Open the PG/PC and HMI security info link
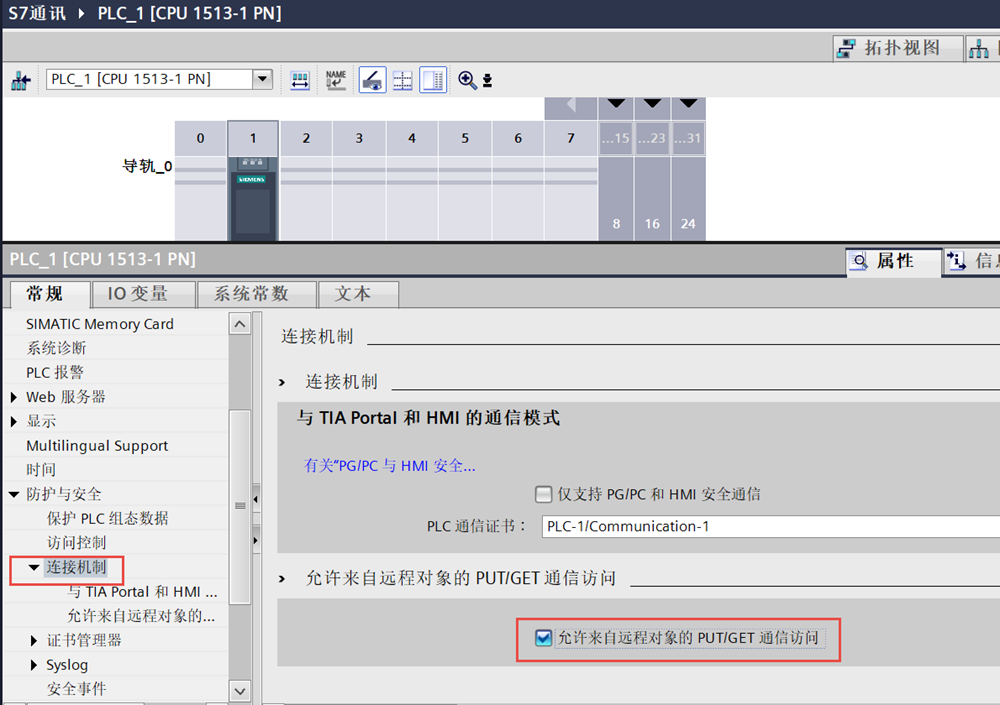This screenshot has width=1000, height=705. coord(389,465)
